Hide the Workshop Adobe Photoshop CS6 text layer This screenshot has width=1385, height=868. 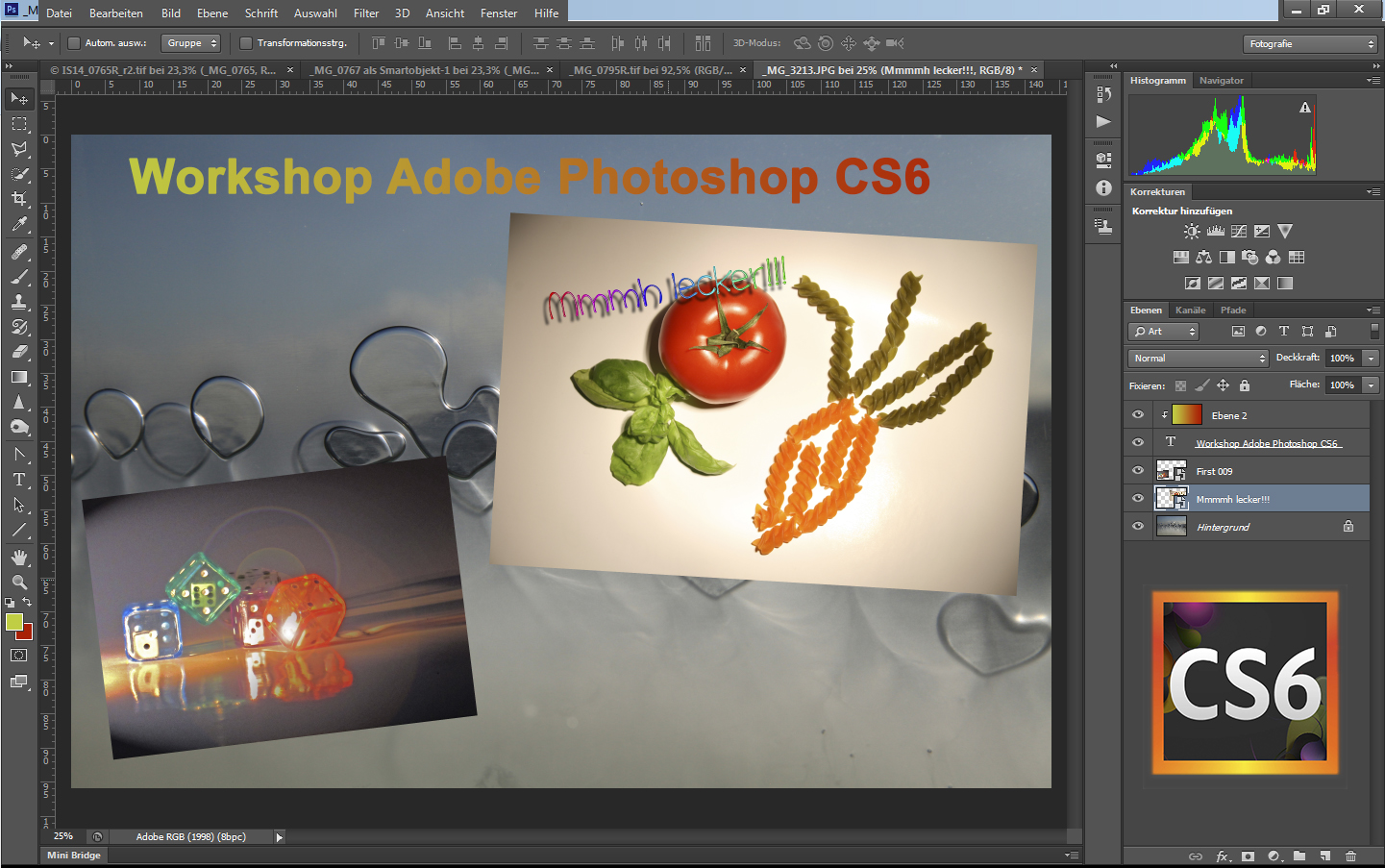(x=1138, y=443)
